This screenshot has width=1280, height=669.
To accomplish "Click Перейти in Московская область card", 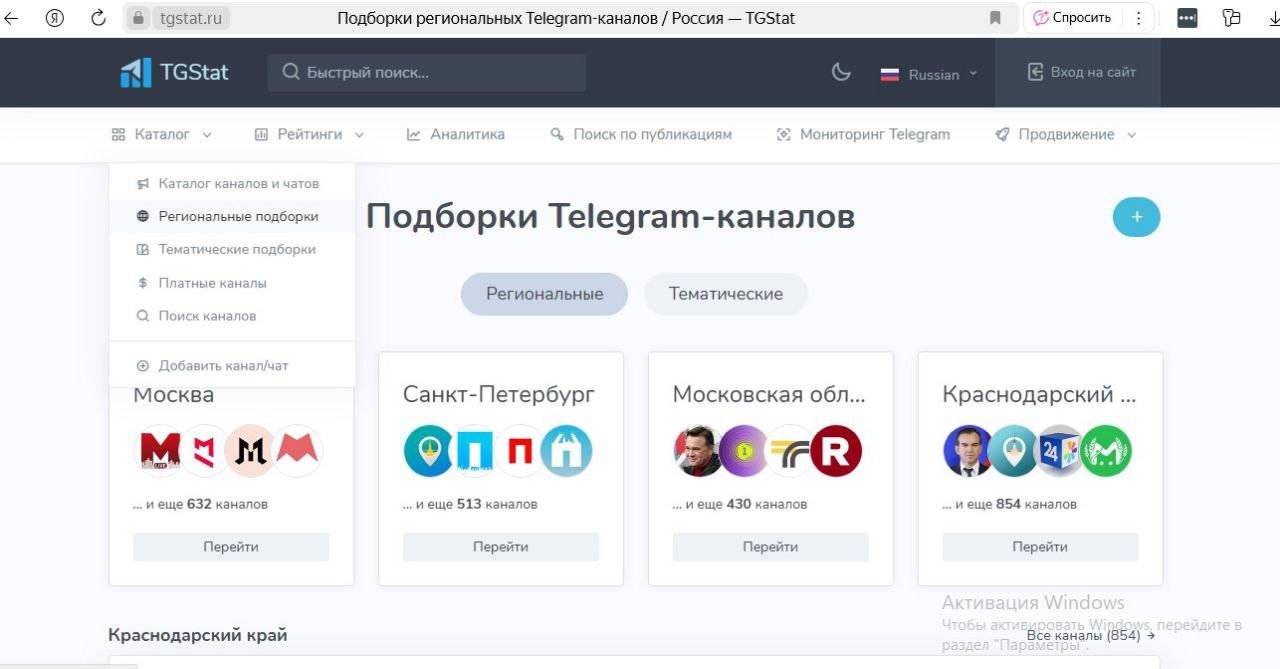I will point(771,547).
